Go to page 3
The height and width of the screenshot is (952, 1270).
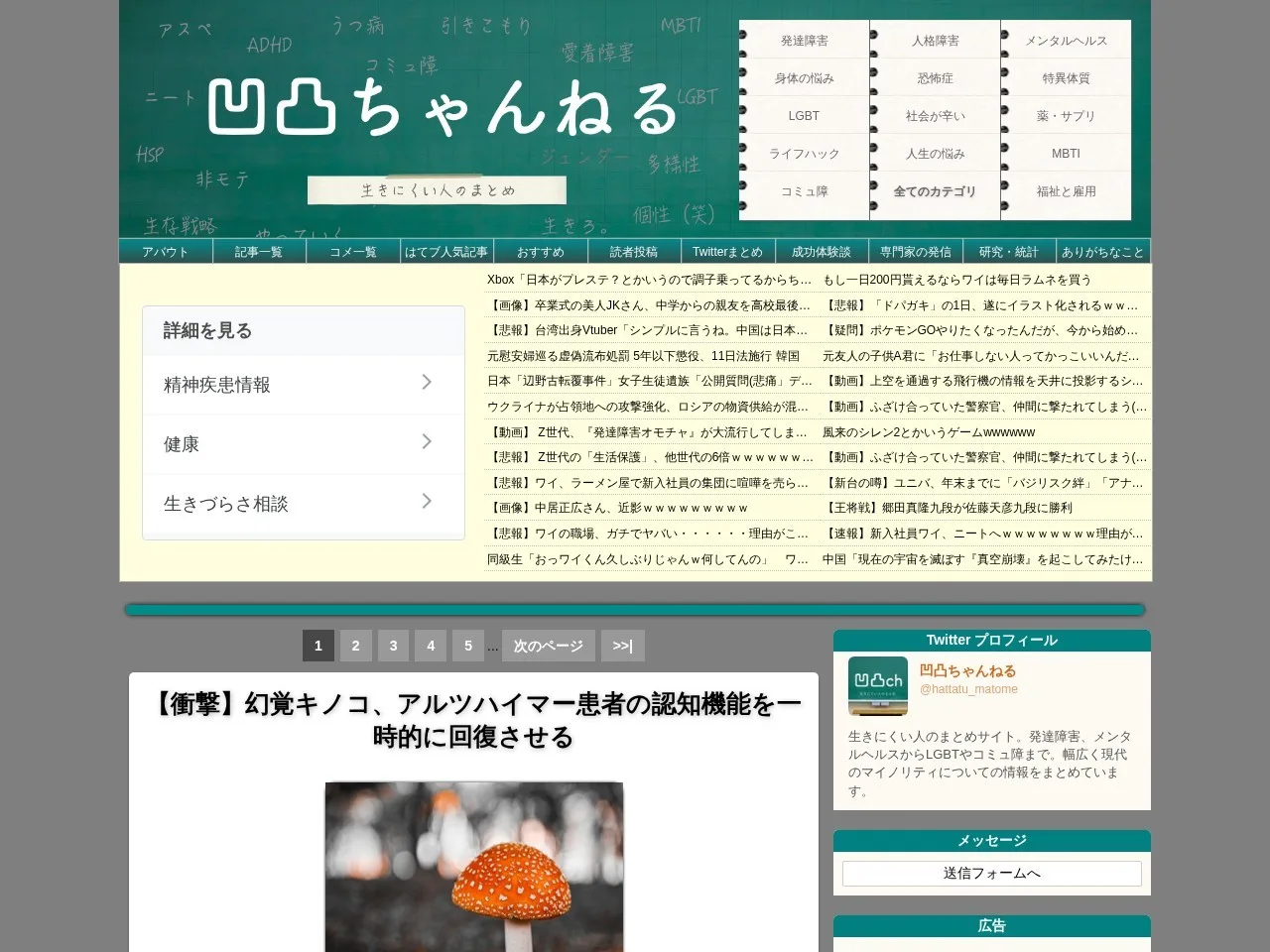pos(394,646)
